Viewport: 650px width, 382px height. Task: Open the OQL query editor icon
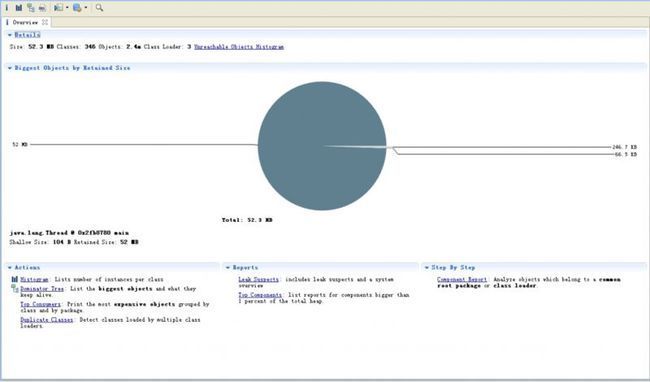tap(42, 7)
